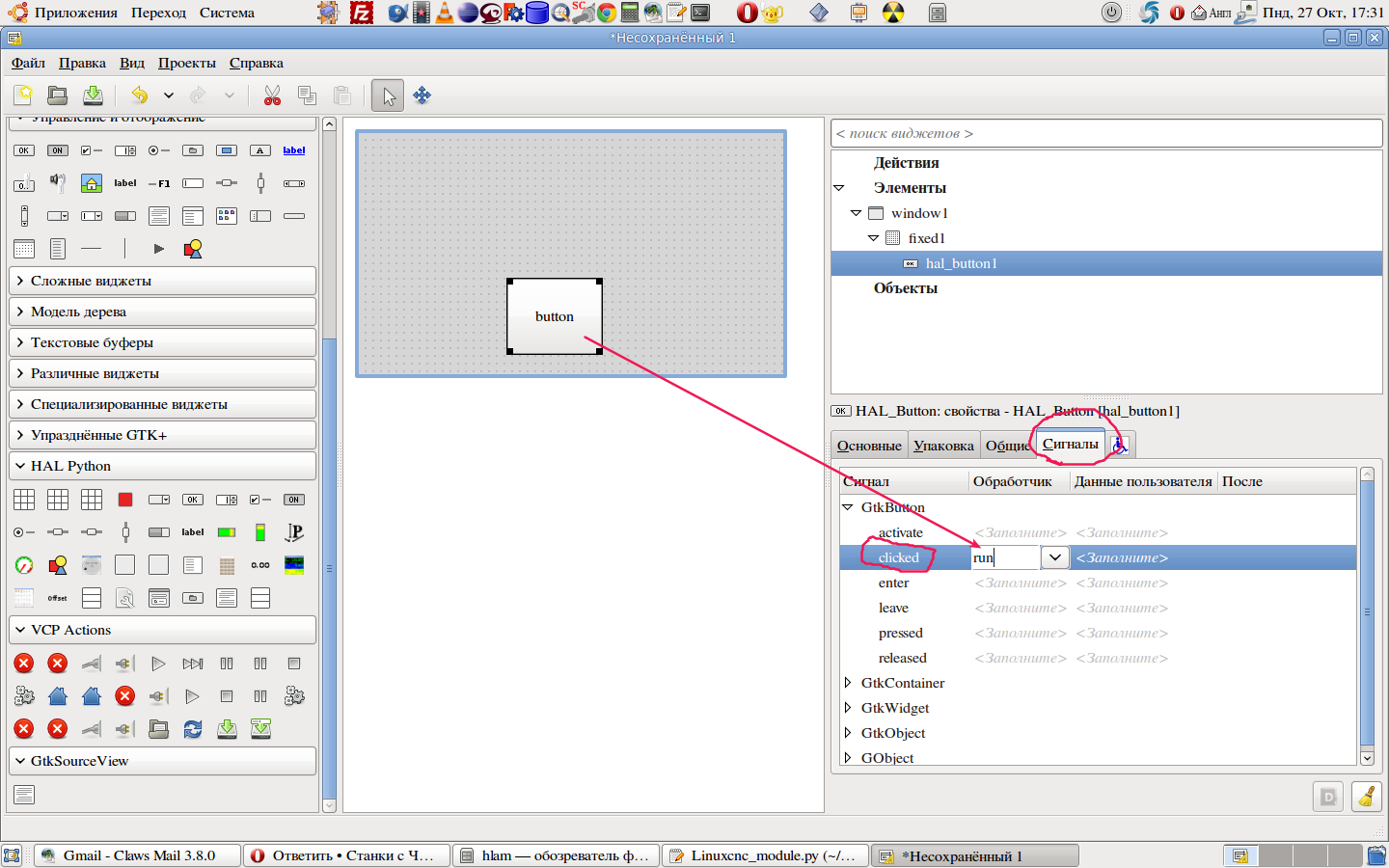Activate the pointer selection mode
Screen dimensions: 1389x868
[x=388, y=95]
